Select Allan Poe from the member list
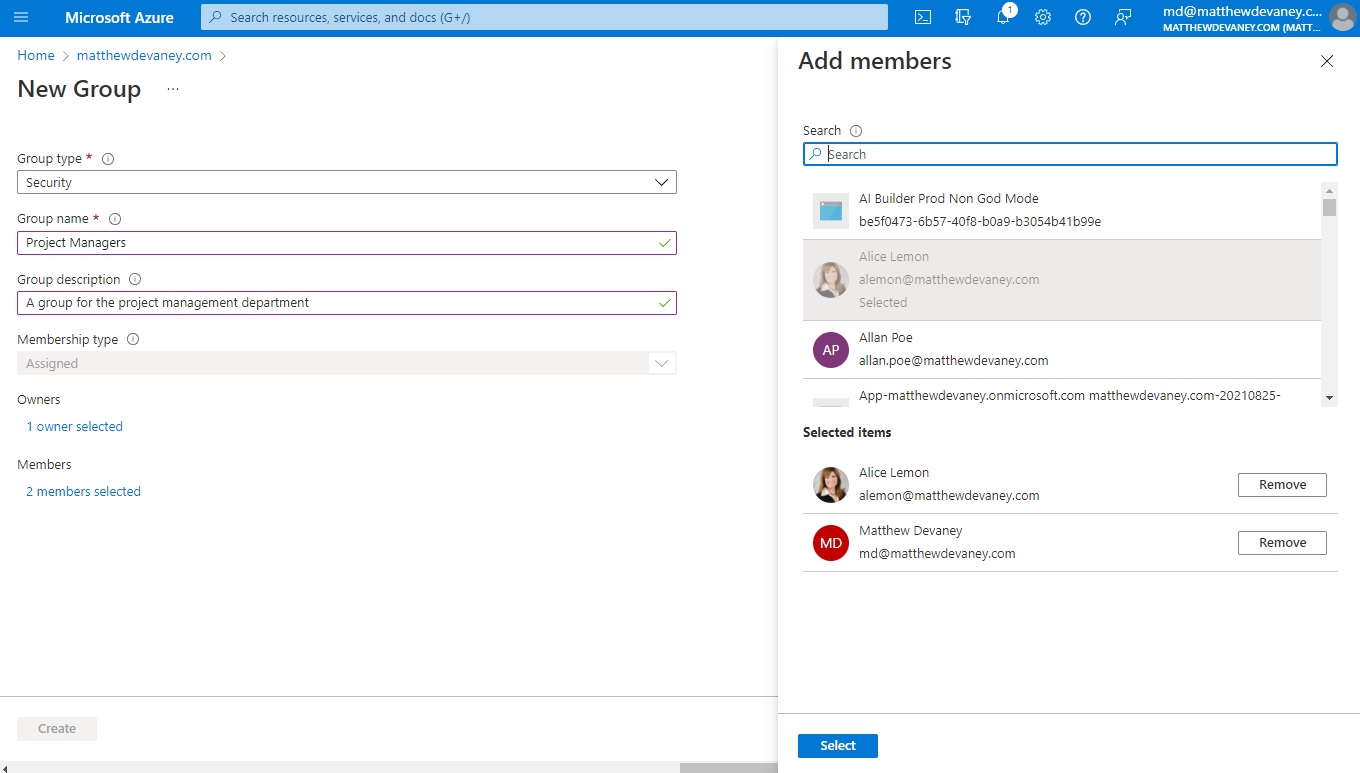The height and width of the screenshot is (773, 1360). point(1060,349)
